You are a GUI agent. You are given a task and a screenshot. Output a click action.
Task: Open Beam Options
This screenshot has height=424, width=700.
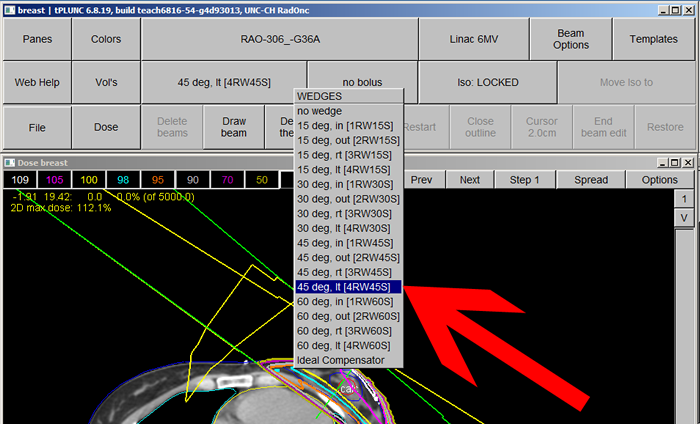click(x=571, y=40)
